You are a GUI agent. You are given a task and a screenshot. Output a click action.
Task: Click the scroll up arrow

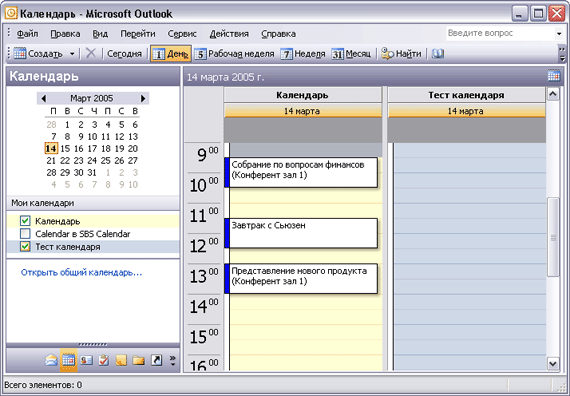tap(553, 94)
